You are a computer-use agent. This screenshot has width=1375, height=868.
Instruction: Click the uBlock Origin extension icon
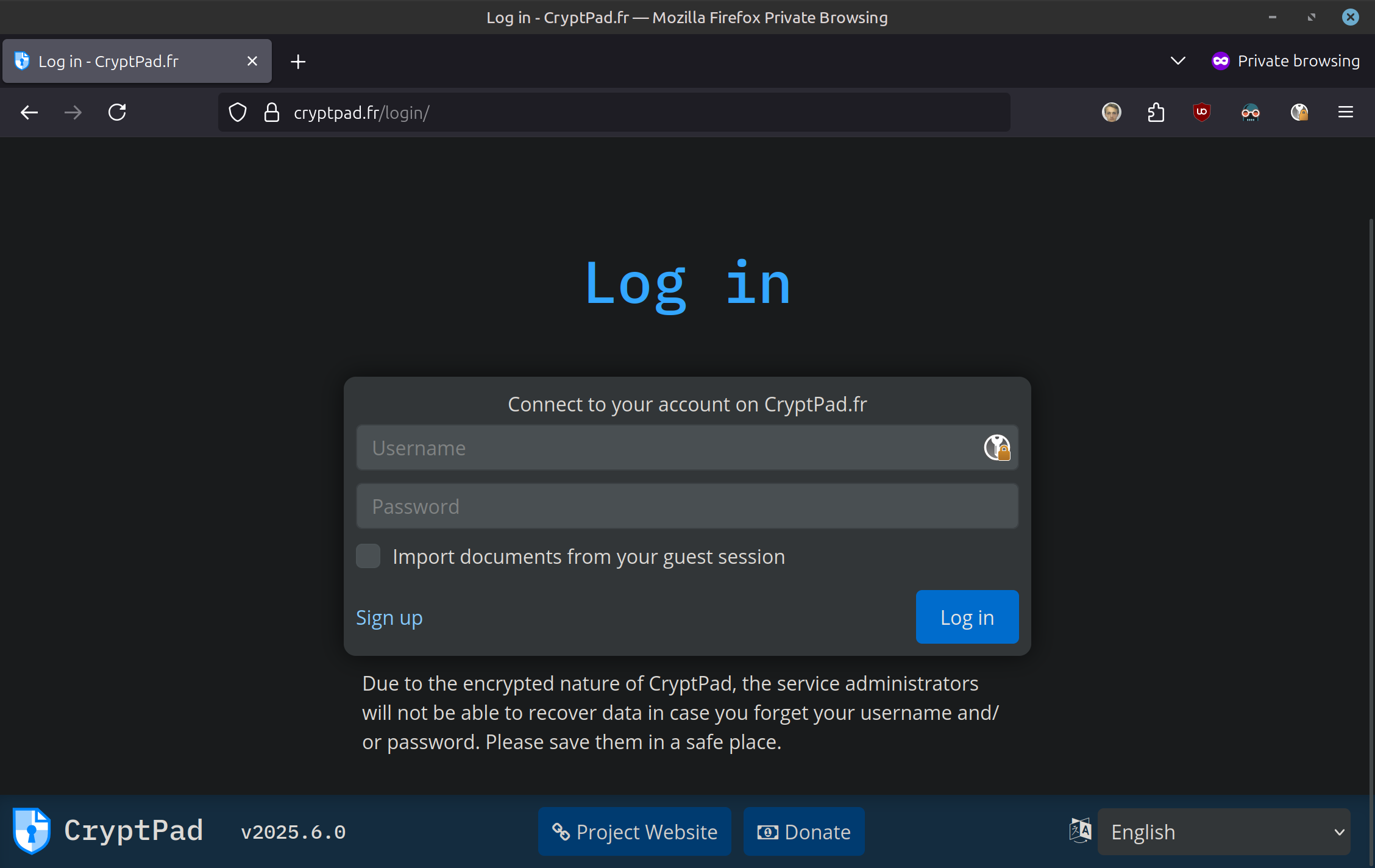coord(1201,112)
